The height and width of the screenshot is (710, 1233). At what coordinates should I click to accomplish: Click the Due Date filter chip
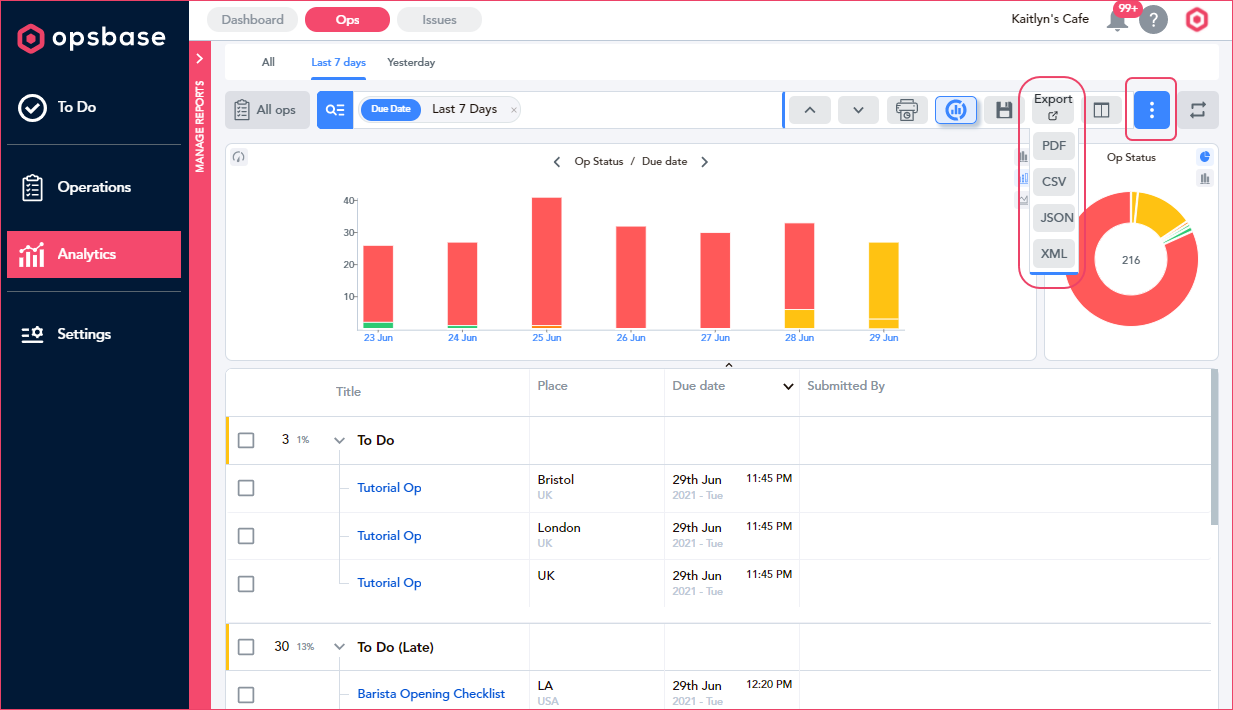(391, 109)
